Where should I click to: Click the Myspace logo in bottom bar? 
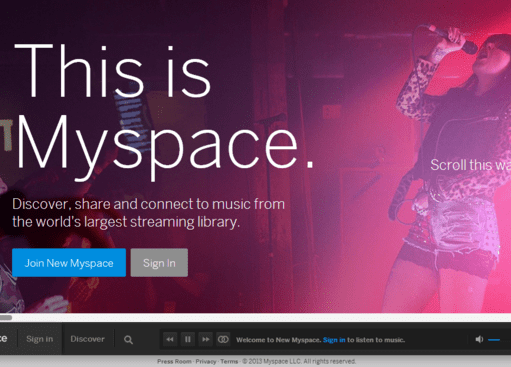pyautogui.click(x=4, y=339)
